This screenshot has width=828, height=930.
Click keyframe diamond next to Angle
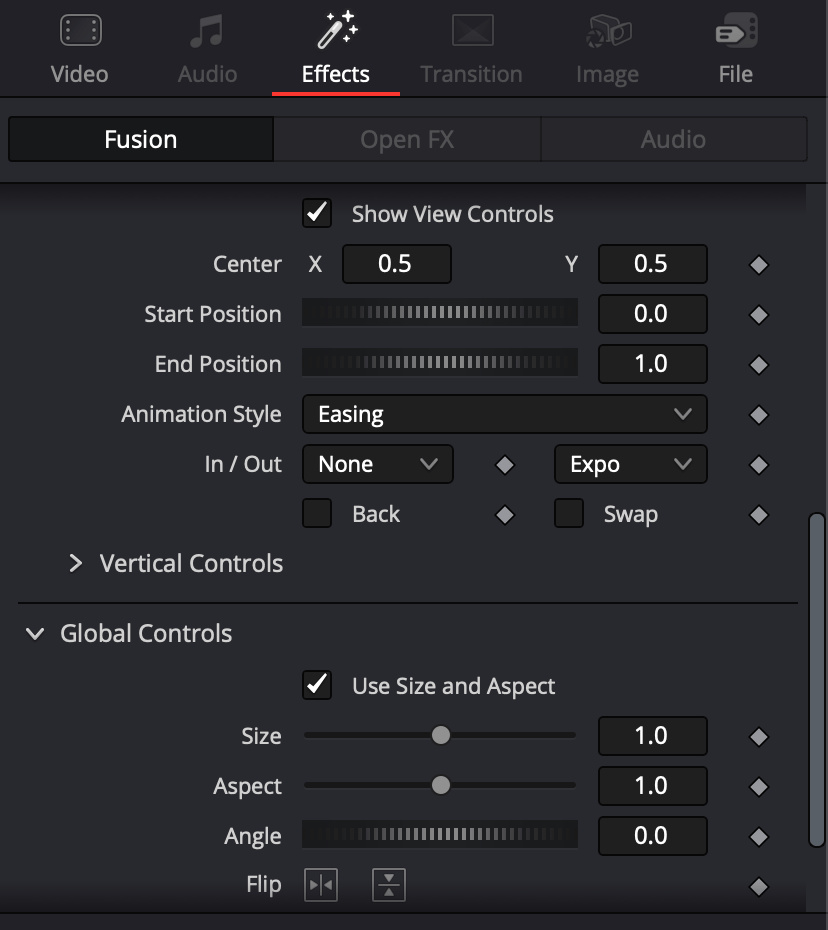pos(759,837)
